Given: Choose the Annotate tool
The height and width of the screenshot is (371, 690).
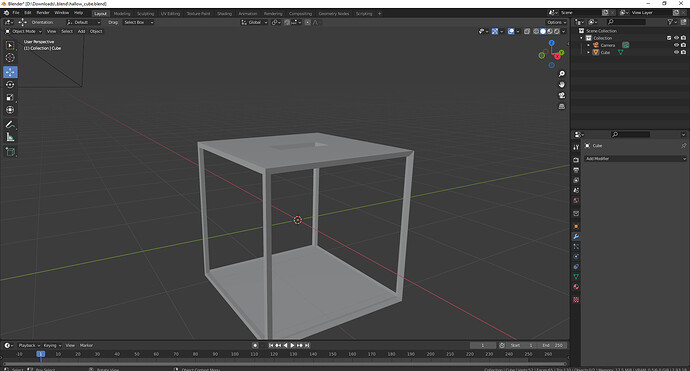Looking at the screenshot, I should pyautogui.click(x=10, y=125).
